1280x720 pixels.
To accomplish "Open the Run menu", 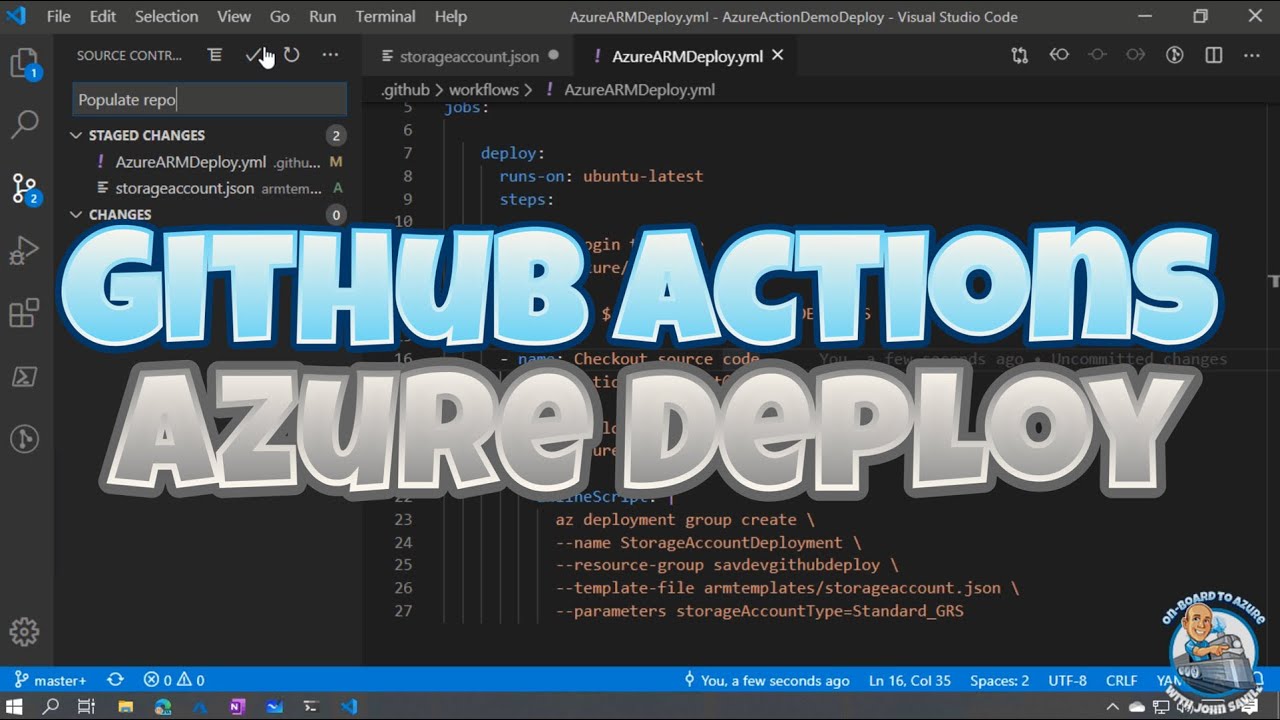I will [322, 16].
